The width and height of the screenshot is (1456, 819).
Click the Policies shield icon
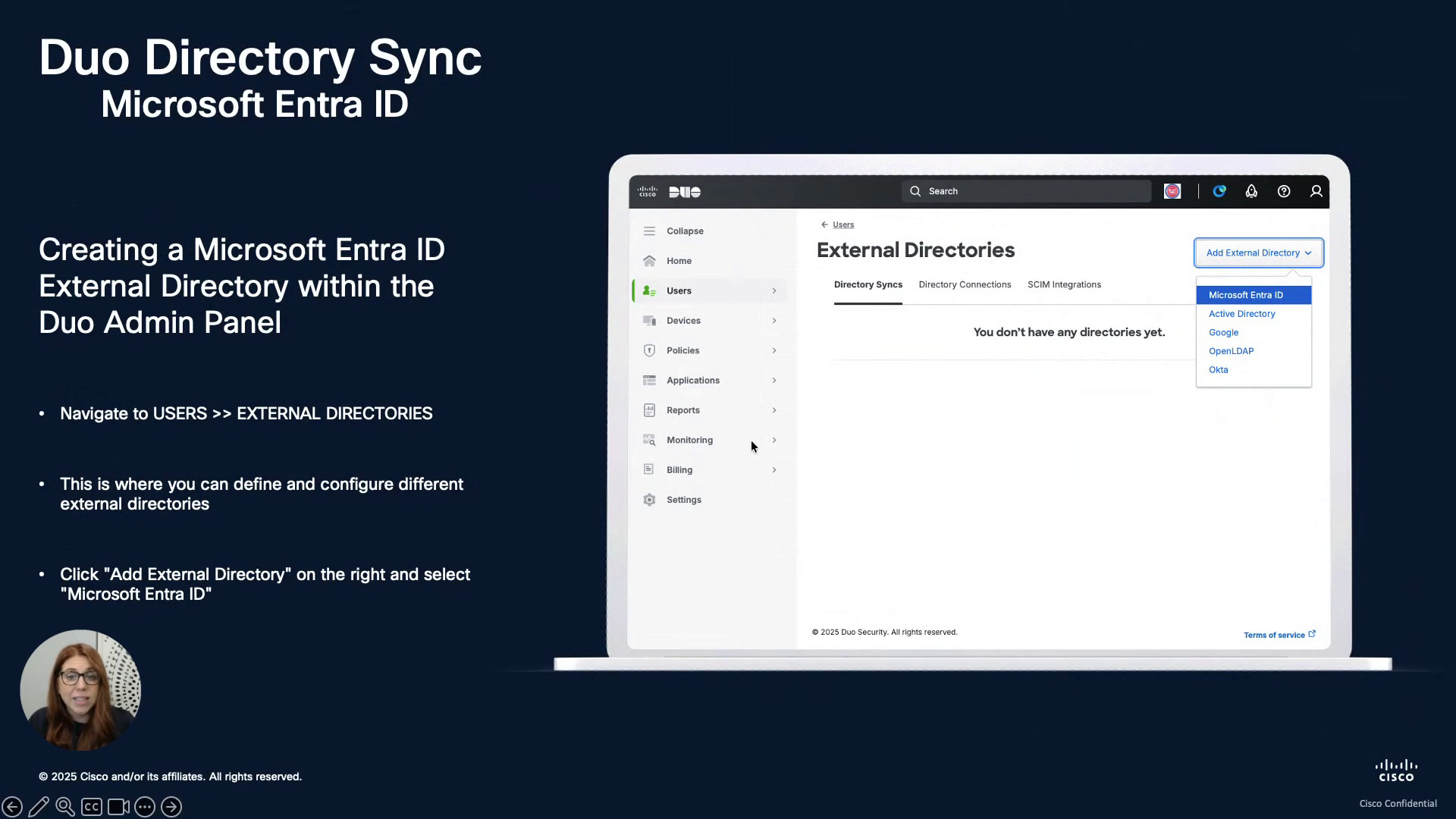point(649,350)
